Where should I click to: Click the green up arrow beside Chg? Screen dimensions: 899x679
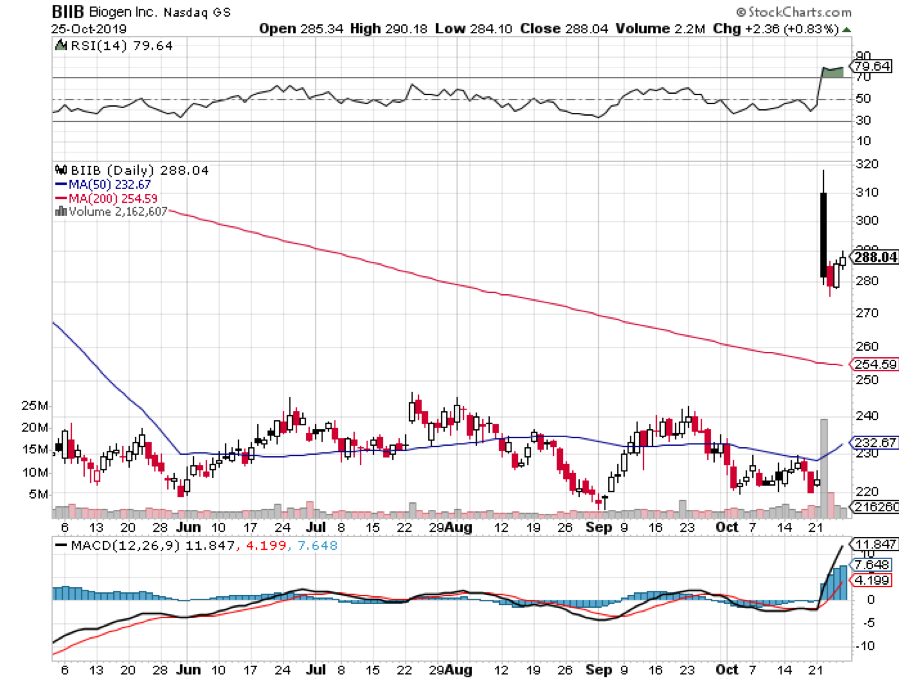click(x=845, y=28)
